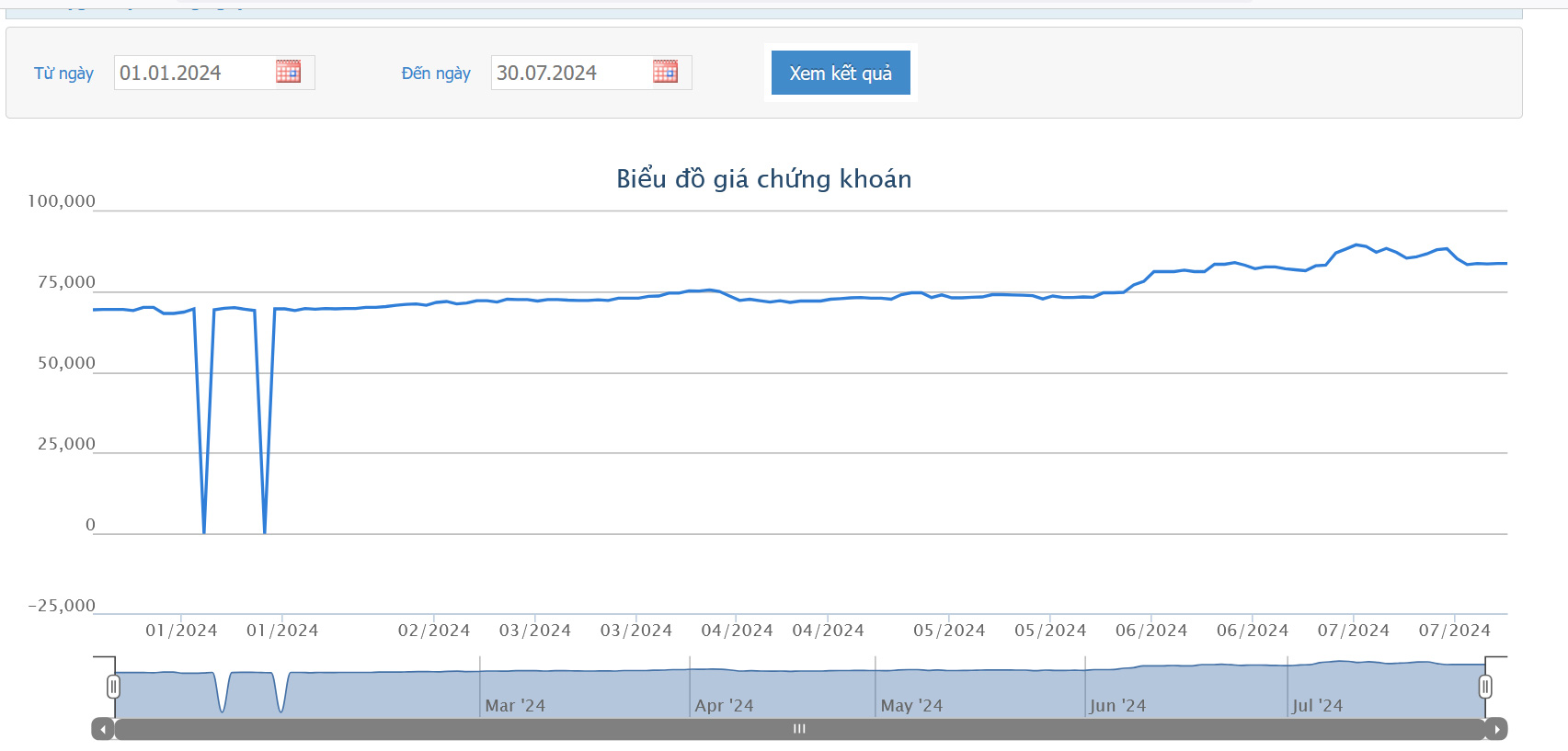Click the 02/2024 x-axis label
This screenshot has width=1568, height=751.
(433, 631)
